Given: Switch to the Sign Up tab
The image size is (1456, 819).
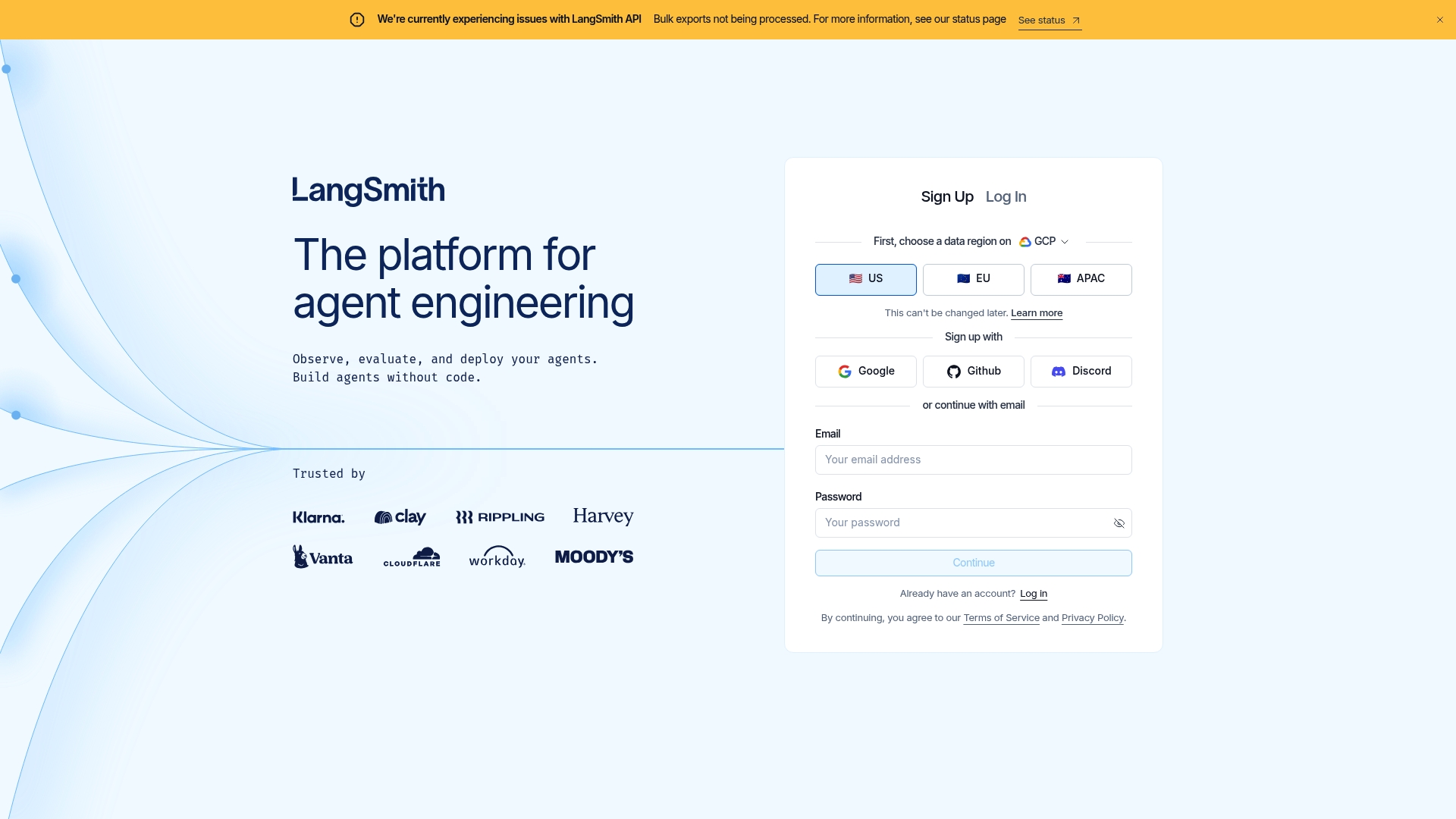Looking at the screenshot, I should 947,197.
